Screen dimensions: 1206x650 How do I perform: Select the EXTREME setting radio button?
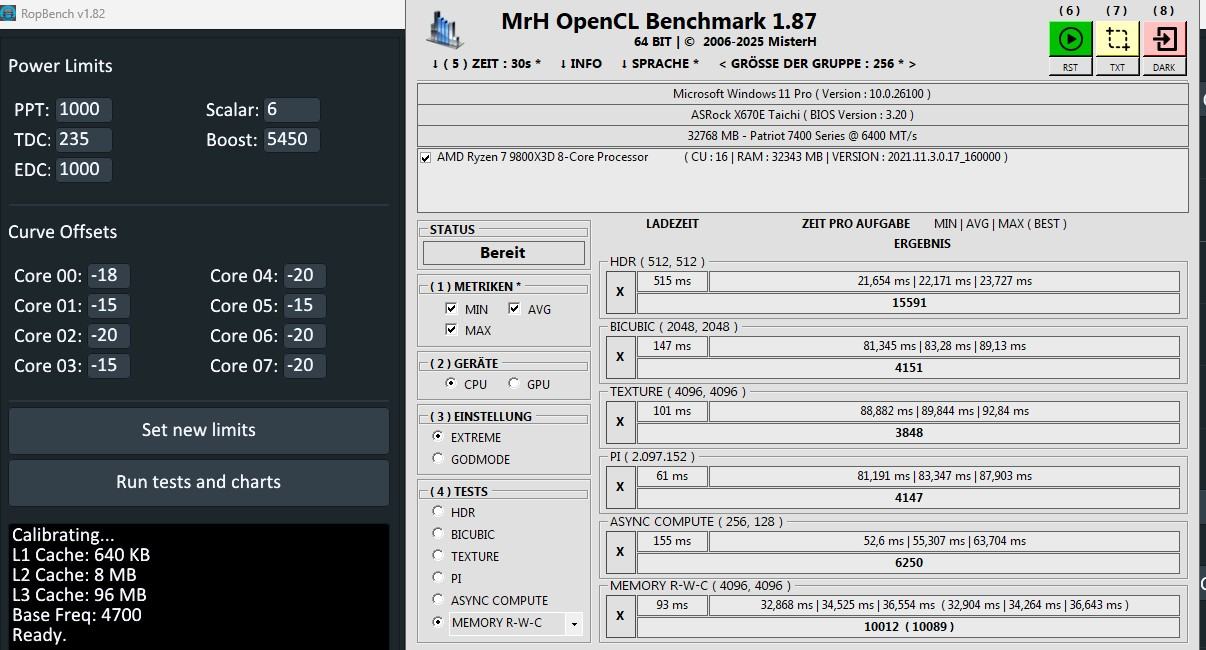click(x=437, y=437)
